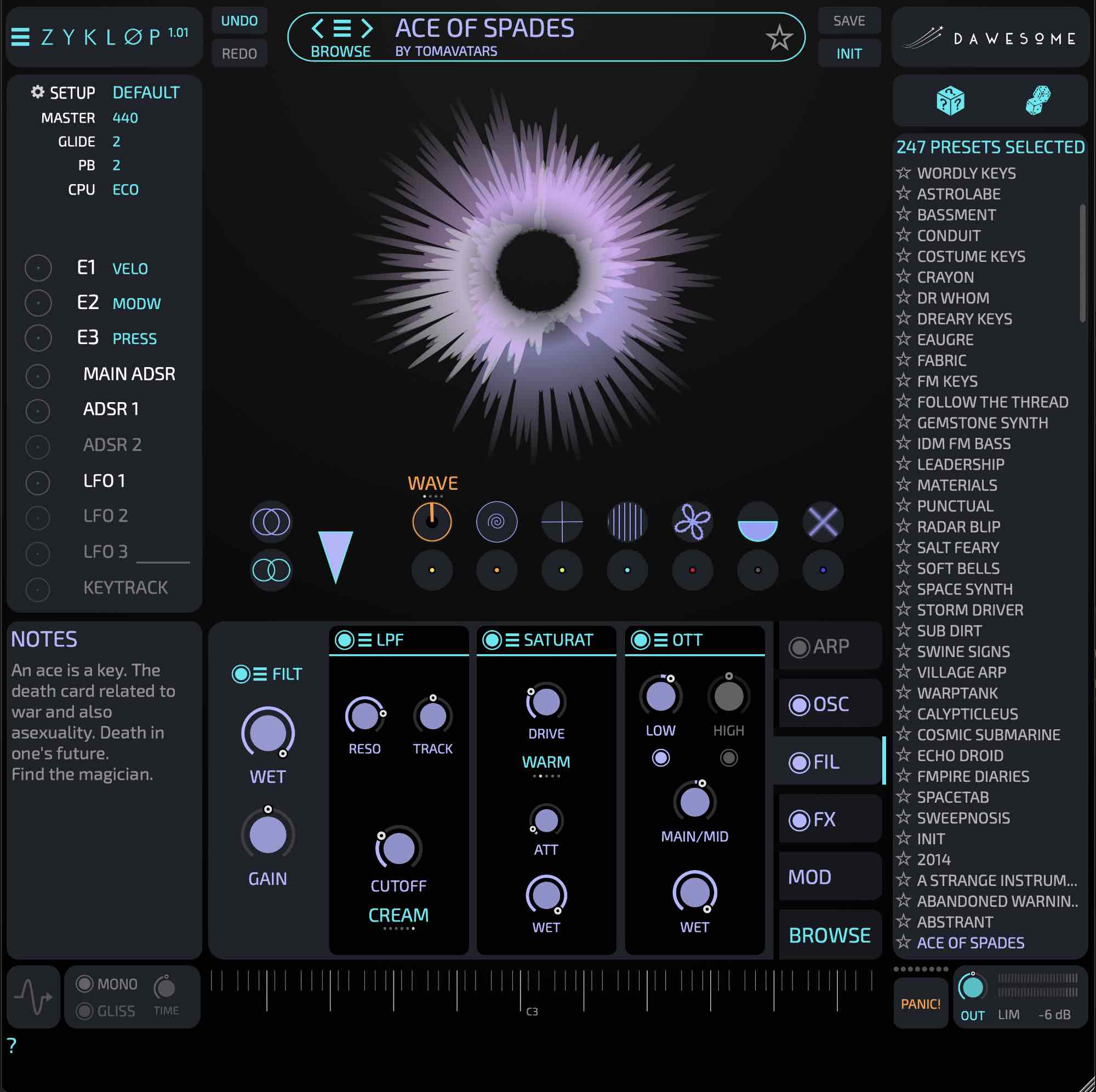Open the FILT section menu
This screenshot has width=1096, height=1092.
(260, 674)
